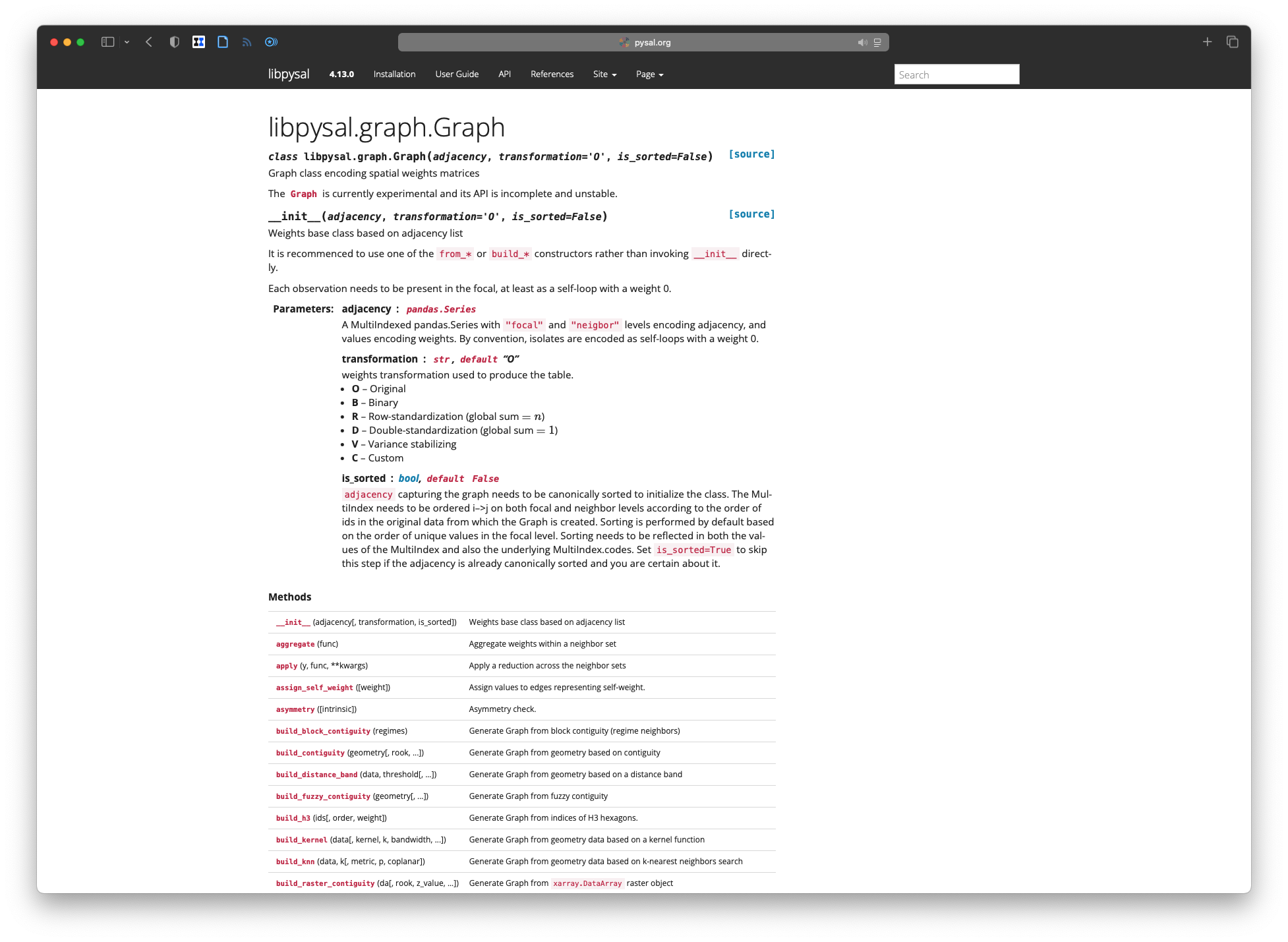The width and height of the screenshot is (1288, 942).
Task: Open the build_knn method link
Action: 295,862
